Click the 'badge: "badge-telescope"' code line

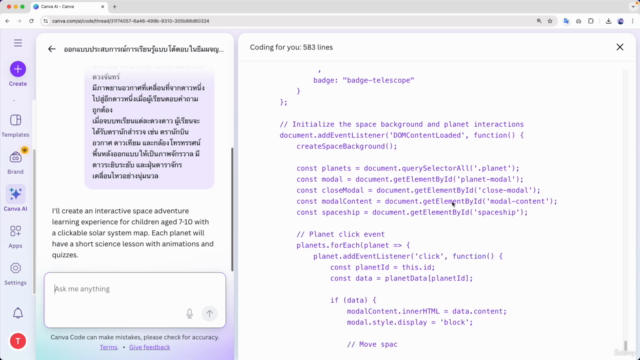coord(364,80)
